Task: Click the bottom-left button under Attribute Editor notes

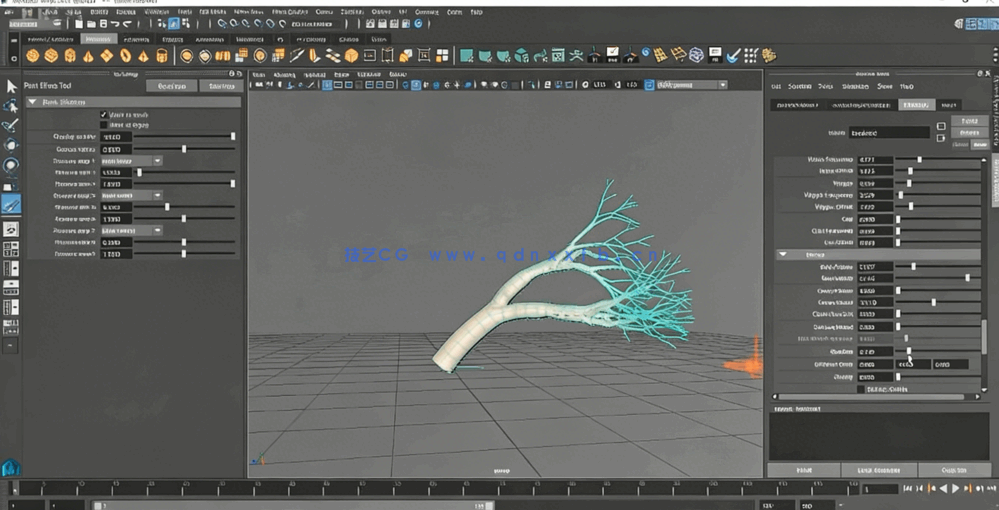Action: [804, 469]
